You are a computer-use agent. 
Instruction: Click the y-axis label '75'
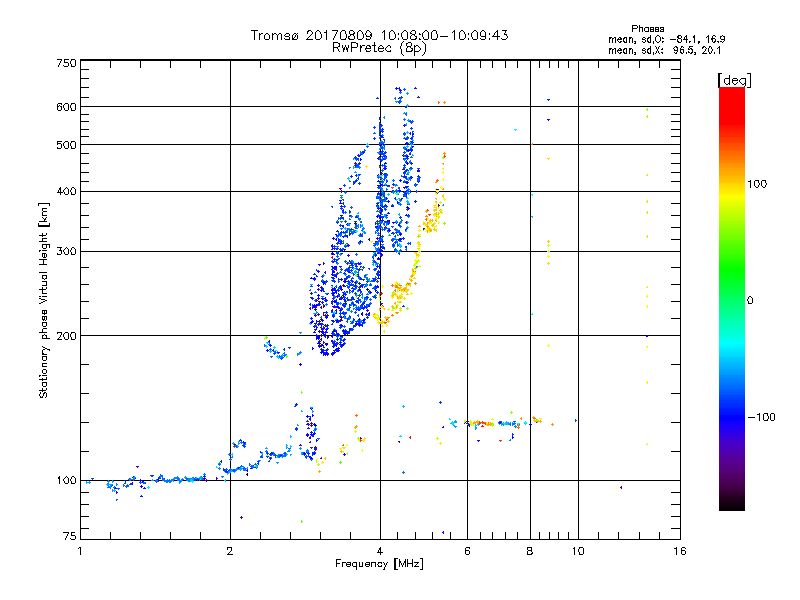point(70,536)
